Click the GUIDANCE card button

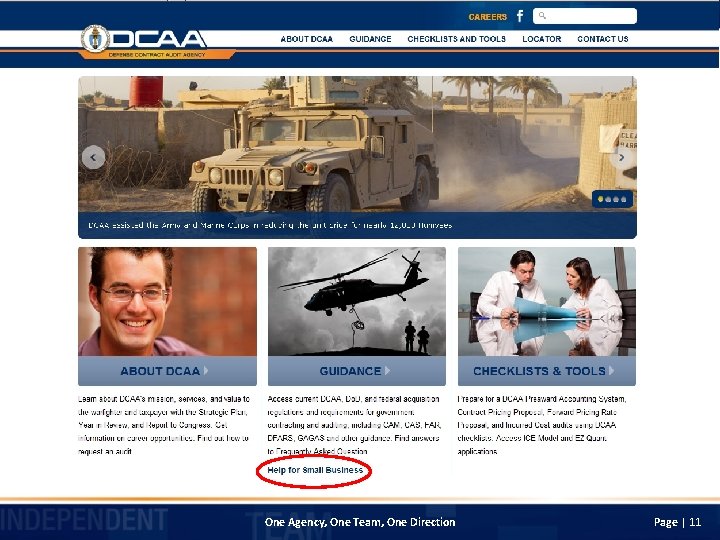[x=357, y=371]
